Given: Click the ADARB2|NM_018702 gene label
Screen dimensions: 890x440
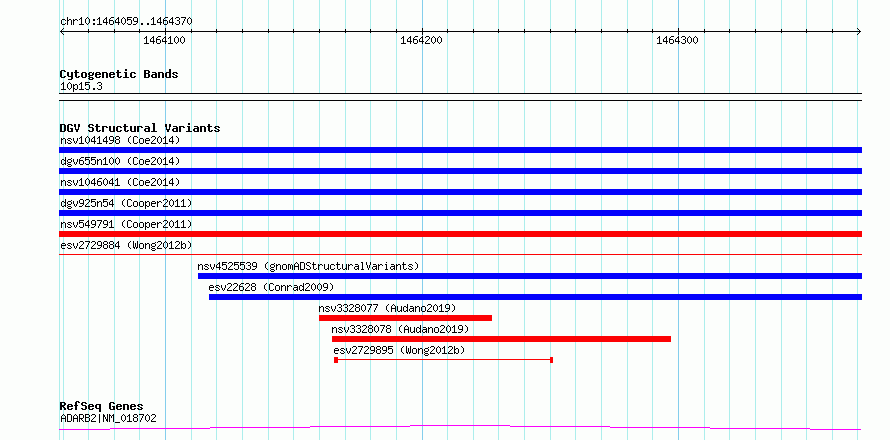Looking at the screenshot, I should (x=108, y=419).
